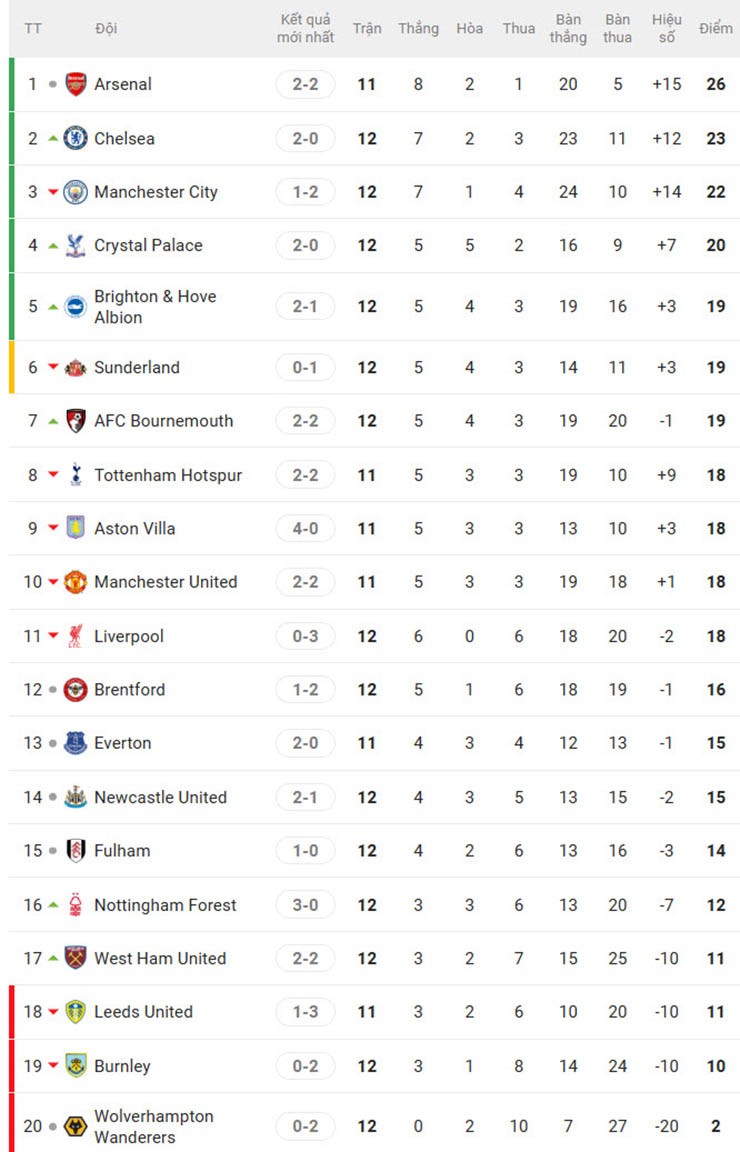The image size is (740, 1152).
Task: Sort by the Hiệu số column header
Action: pyautogui.click(x=667, y=29)
